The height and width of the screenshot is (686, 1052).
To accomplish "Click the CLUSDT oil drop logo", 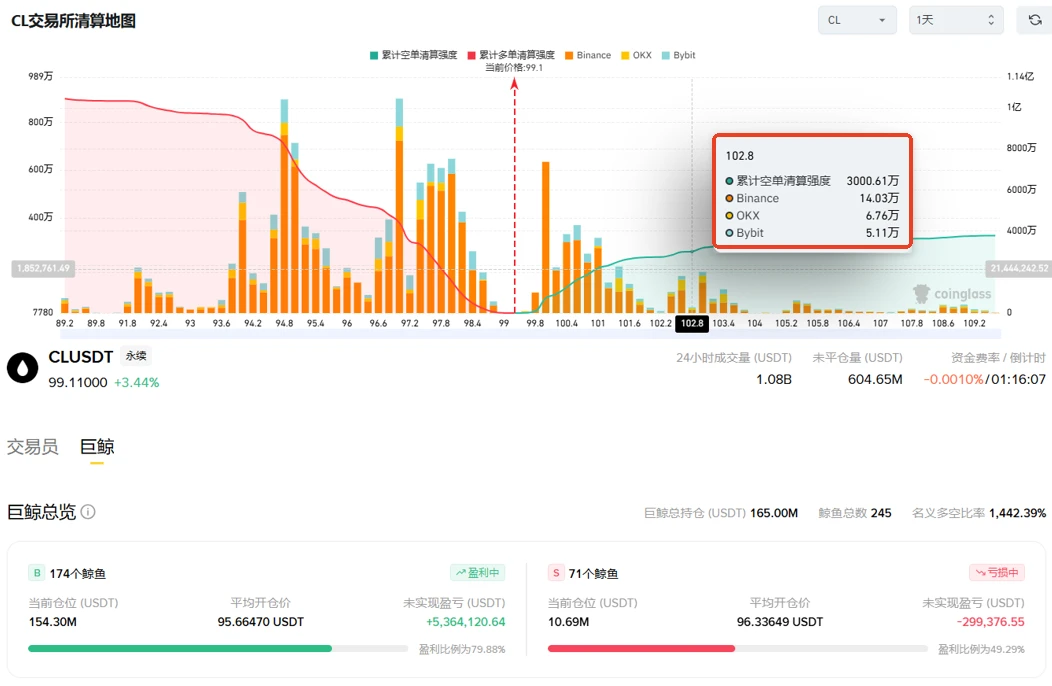I will pyautogui.click(x=23, y=368).
